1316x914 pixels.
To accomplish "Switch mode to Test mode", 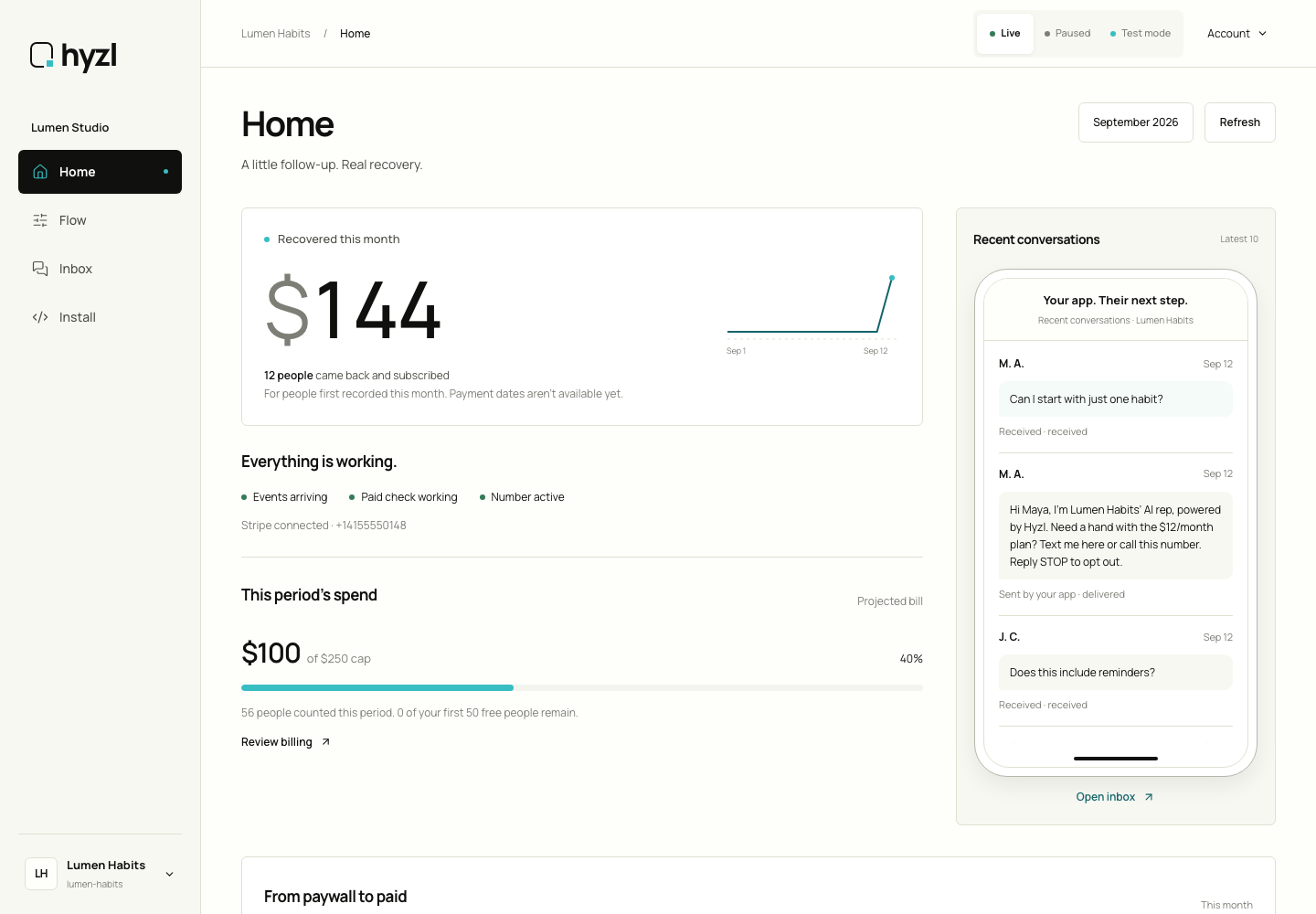I will (x=1141, y=34).
